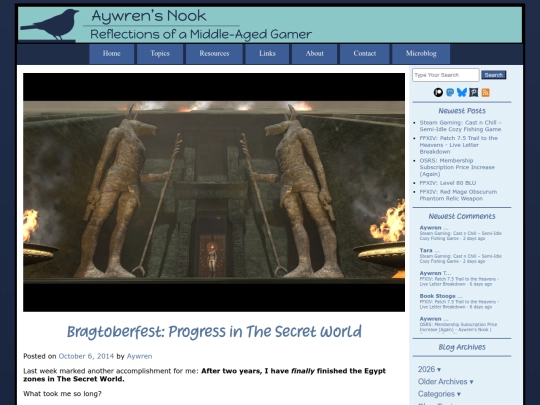Open the Bluesky butterfly icon
540x405 pixels.
coord(462,92)
